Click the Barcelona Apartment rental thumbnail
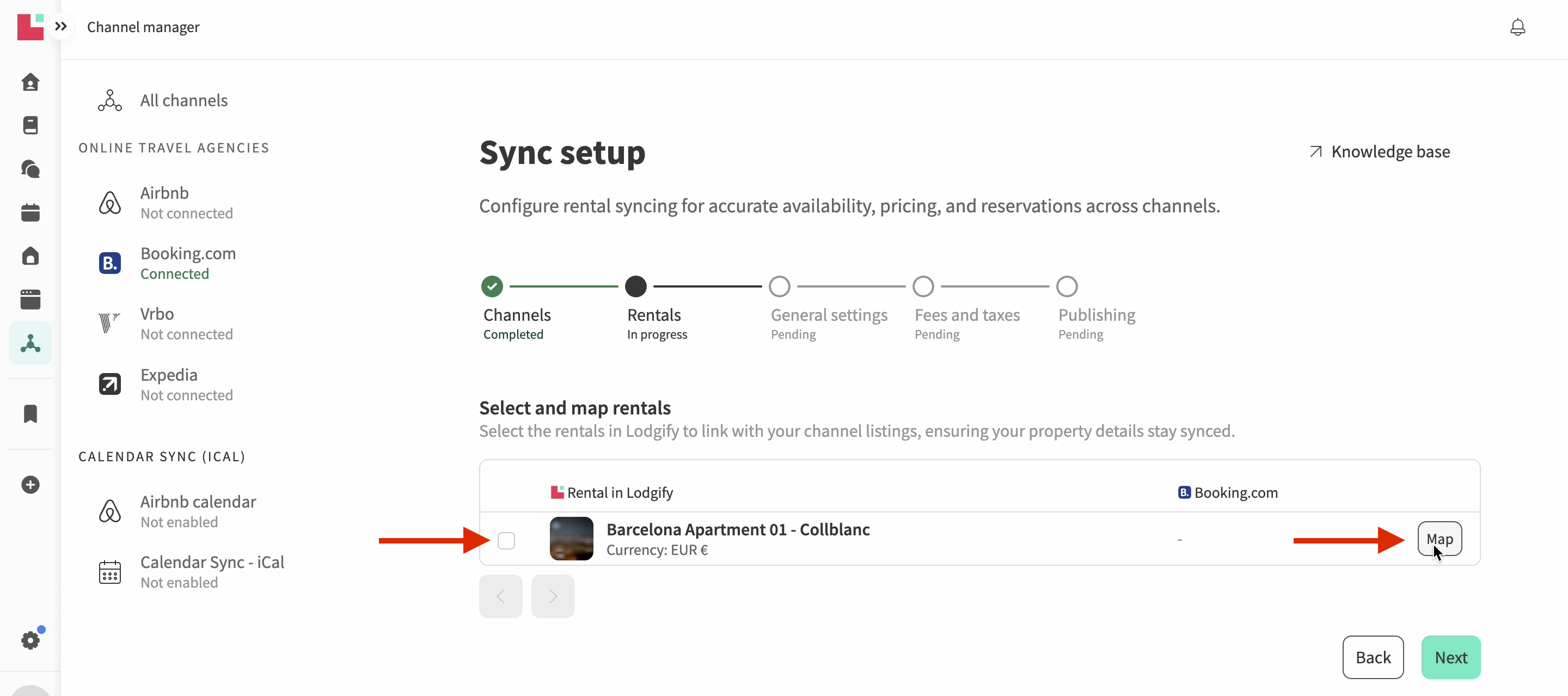Screen dimensions: 1568x696 tap(571, 539)
